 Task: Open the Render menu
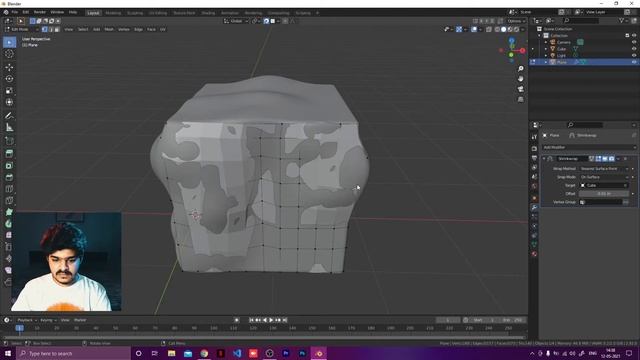tap(40, 12)
